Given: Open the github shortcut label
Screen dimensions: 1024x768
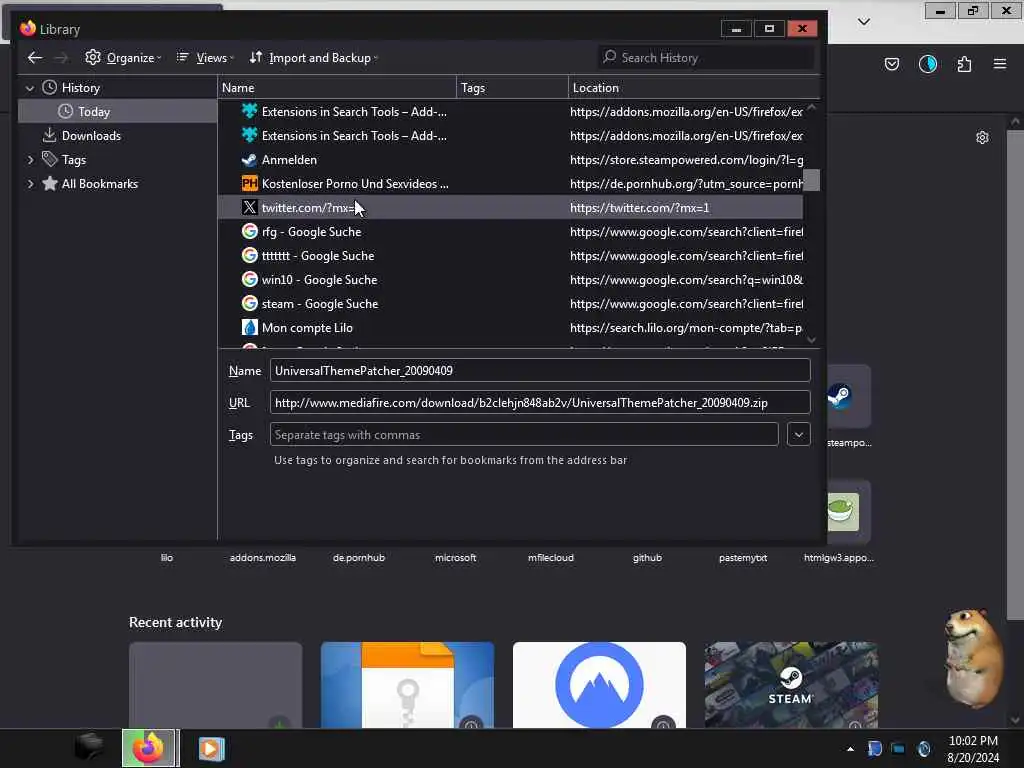Looking at the screenshot, I should click(647, 558).
